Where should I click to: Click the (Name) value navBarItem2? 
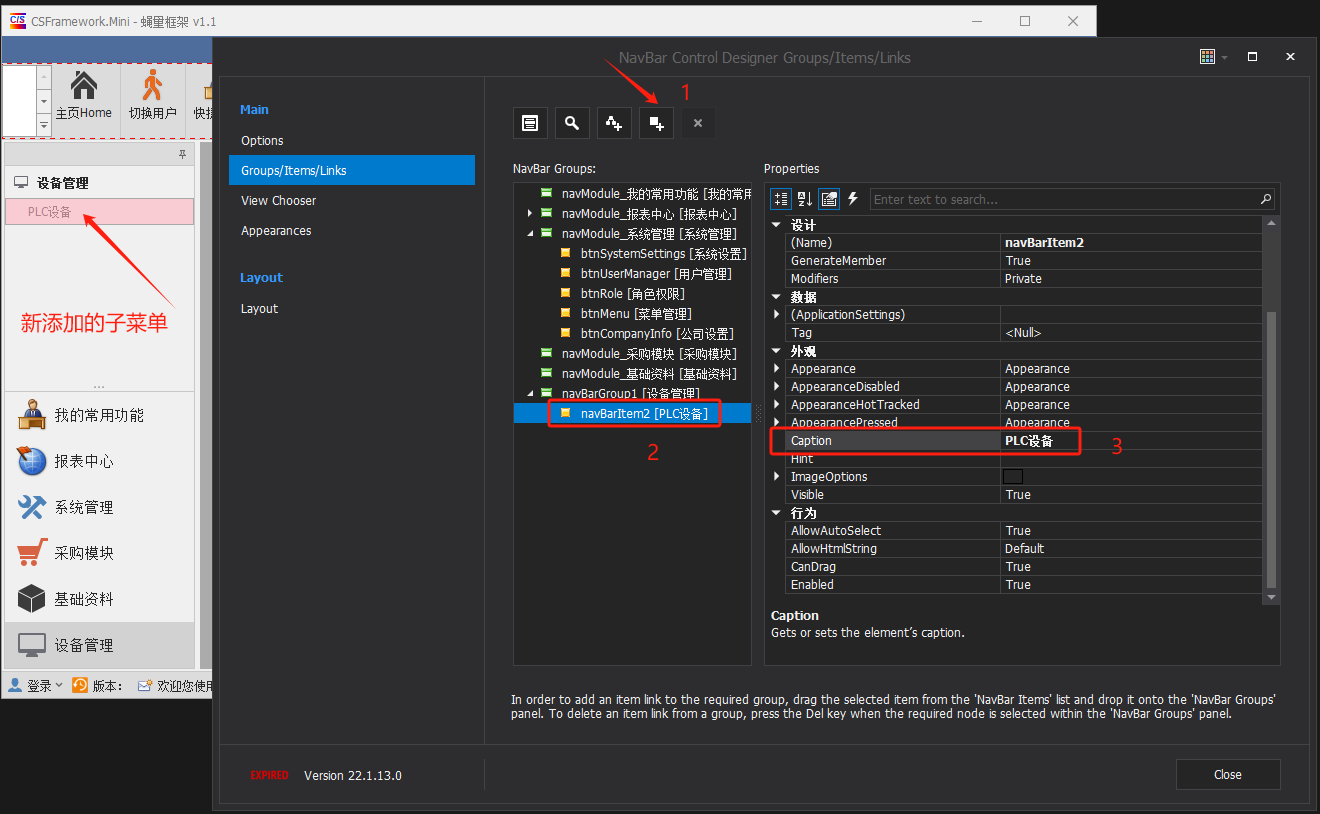(x=1132, y=243)
